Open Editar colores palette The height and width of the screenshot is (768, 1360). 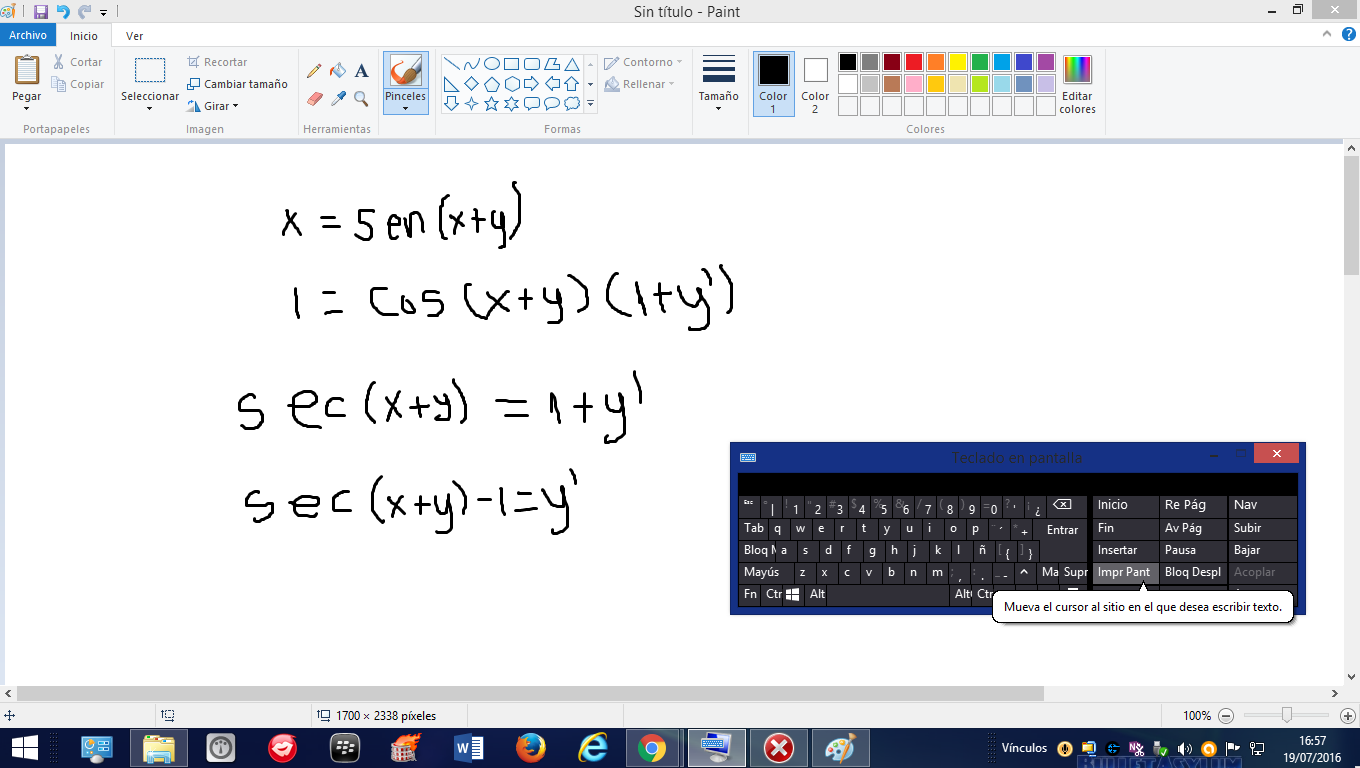point(1077,85)
